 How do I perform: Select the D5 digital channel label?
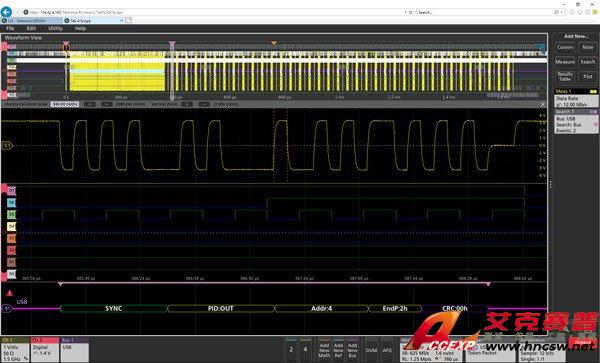12,215
